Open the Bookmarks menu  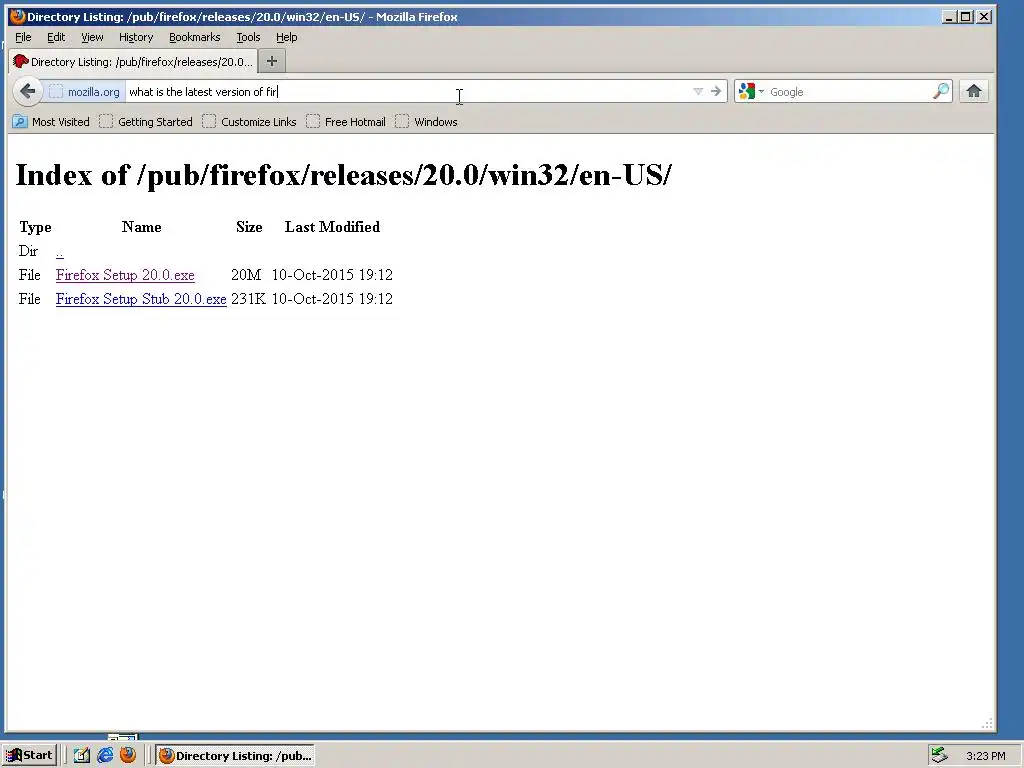click(x=195, y=37)
